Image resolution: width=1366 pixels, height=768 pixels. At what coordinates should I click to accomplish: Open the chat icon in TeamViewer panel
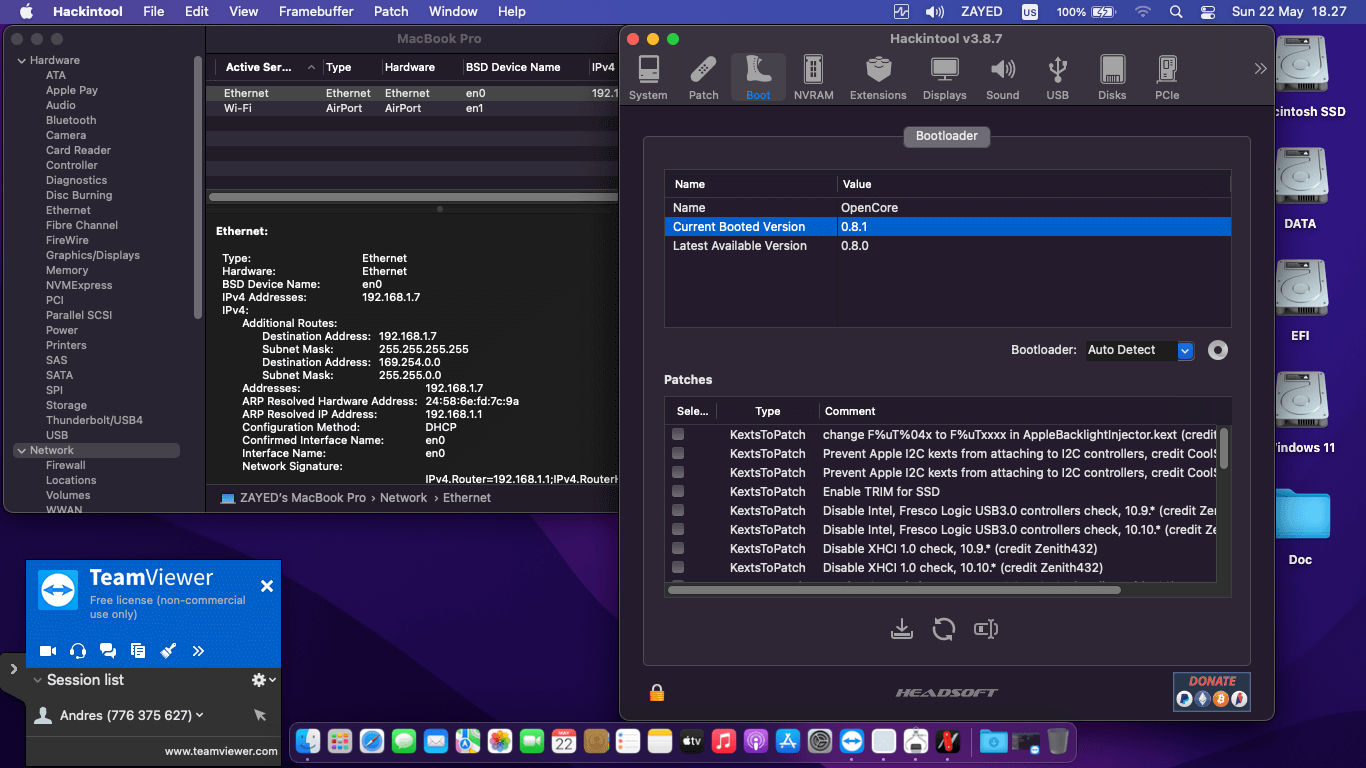point(108,651)
